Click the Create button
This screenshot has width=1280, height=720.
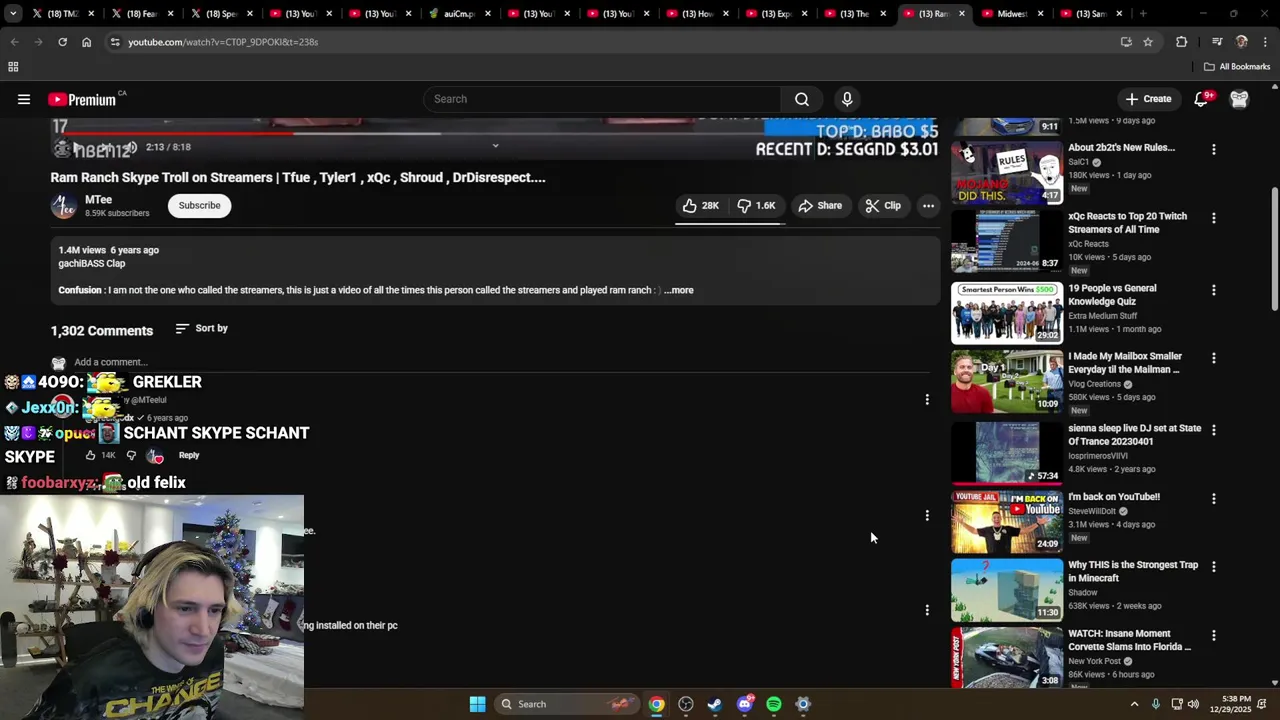[x=1148, y=99]
